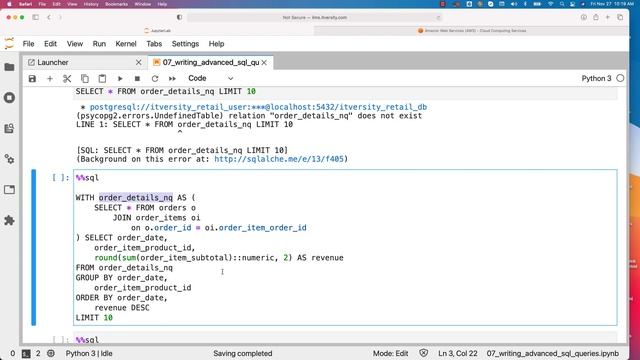Show Running Terminals and Kernels panel

pyautogui.click(x=9, y=98)
